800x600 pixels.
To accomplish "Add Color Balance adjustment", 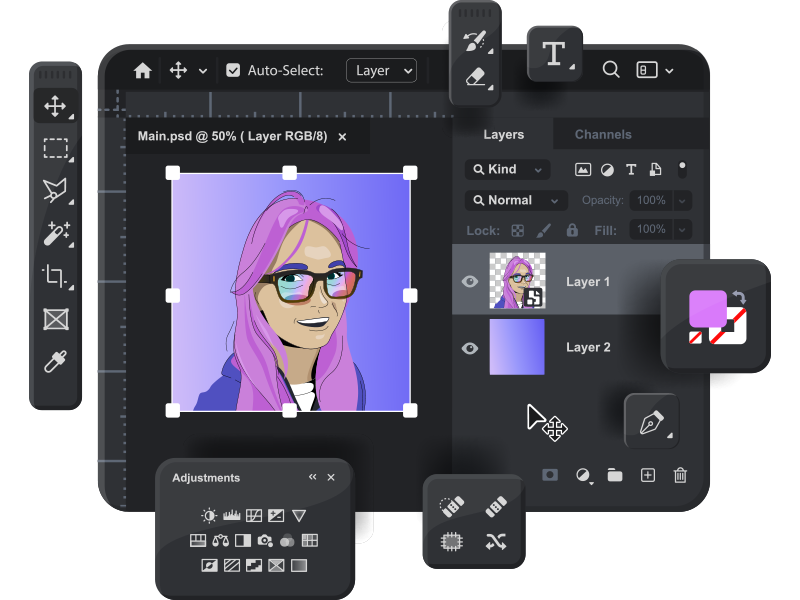I will tap(220, 540).
